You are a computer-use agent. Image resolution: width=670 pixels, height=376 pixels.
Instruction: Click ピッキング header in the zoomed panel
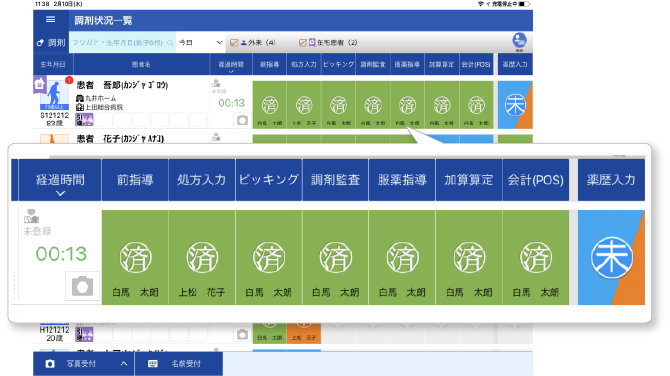pyautogui.click(x=269, y=180)
